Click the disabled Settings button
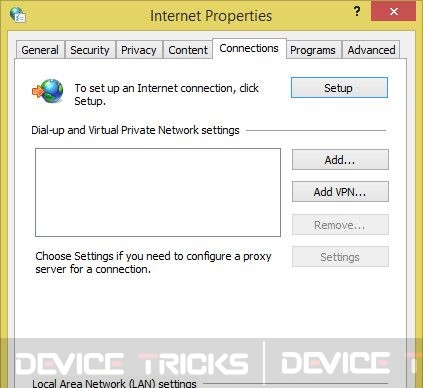Image resolution: width=423 pixels, height=388 pixels. pyautogui.click(x=340, y=257)
